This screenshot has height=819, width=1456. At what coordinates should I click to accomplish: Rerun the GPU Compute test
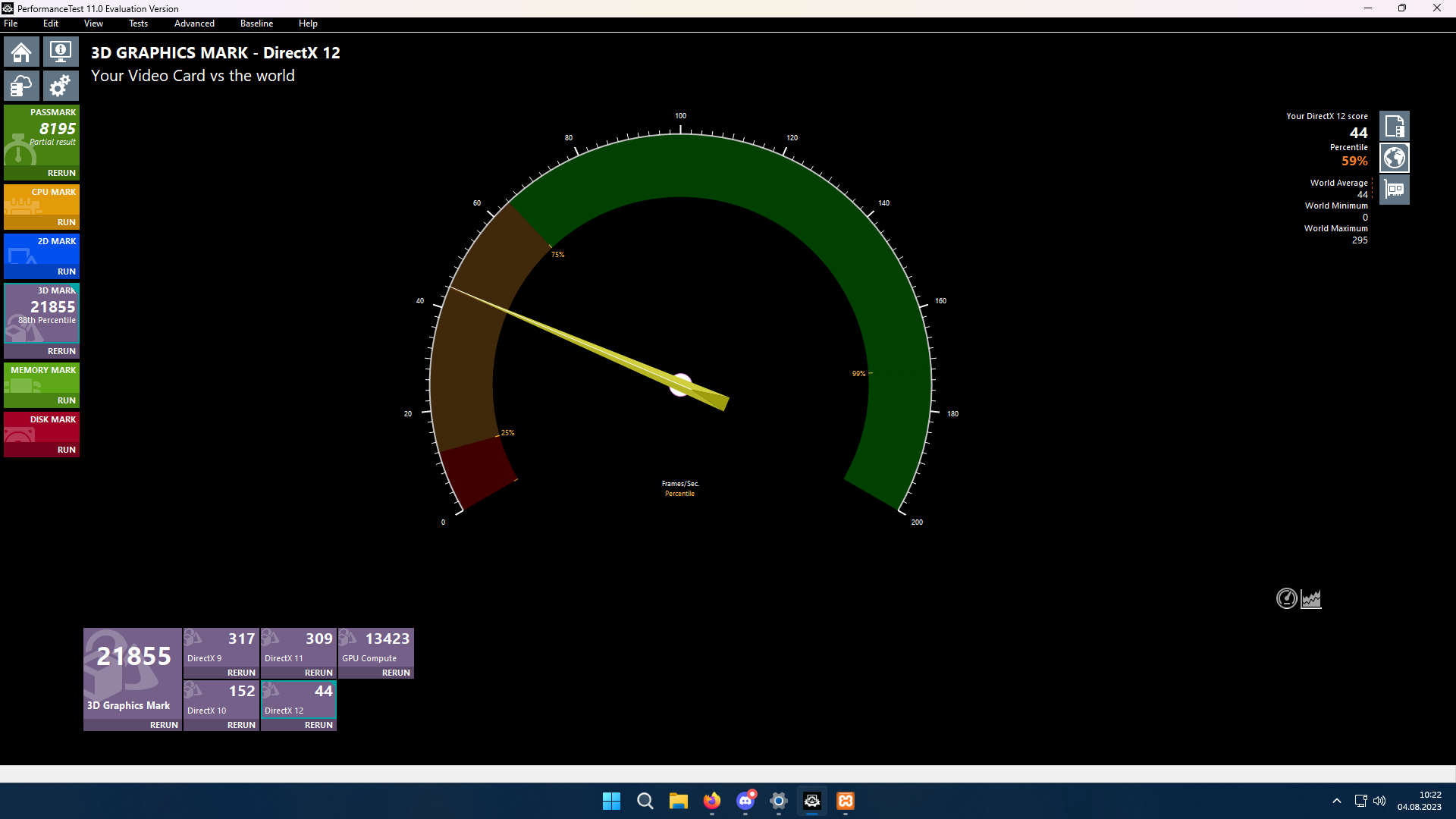[396, 673]
